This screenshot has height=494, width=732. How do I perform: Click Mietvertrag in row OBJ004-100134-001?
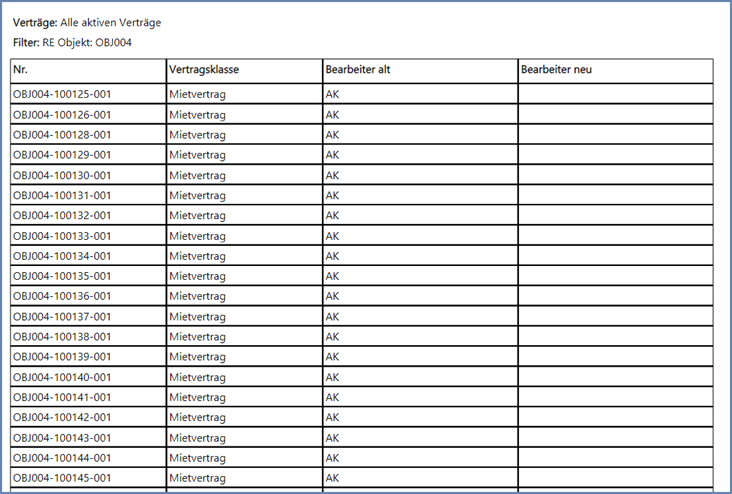(x=198, y=256)
